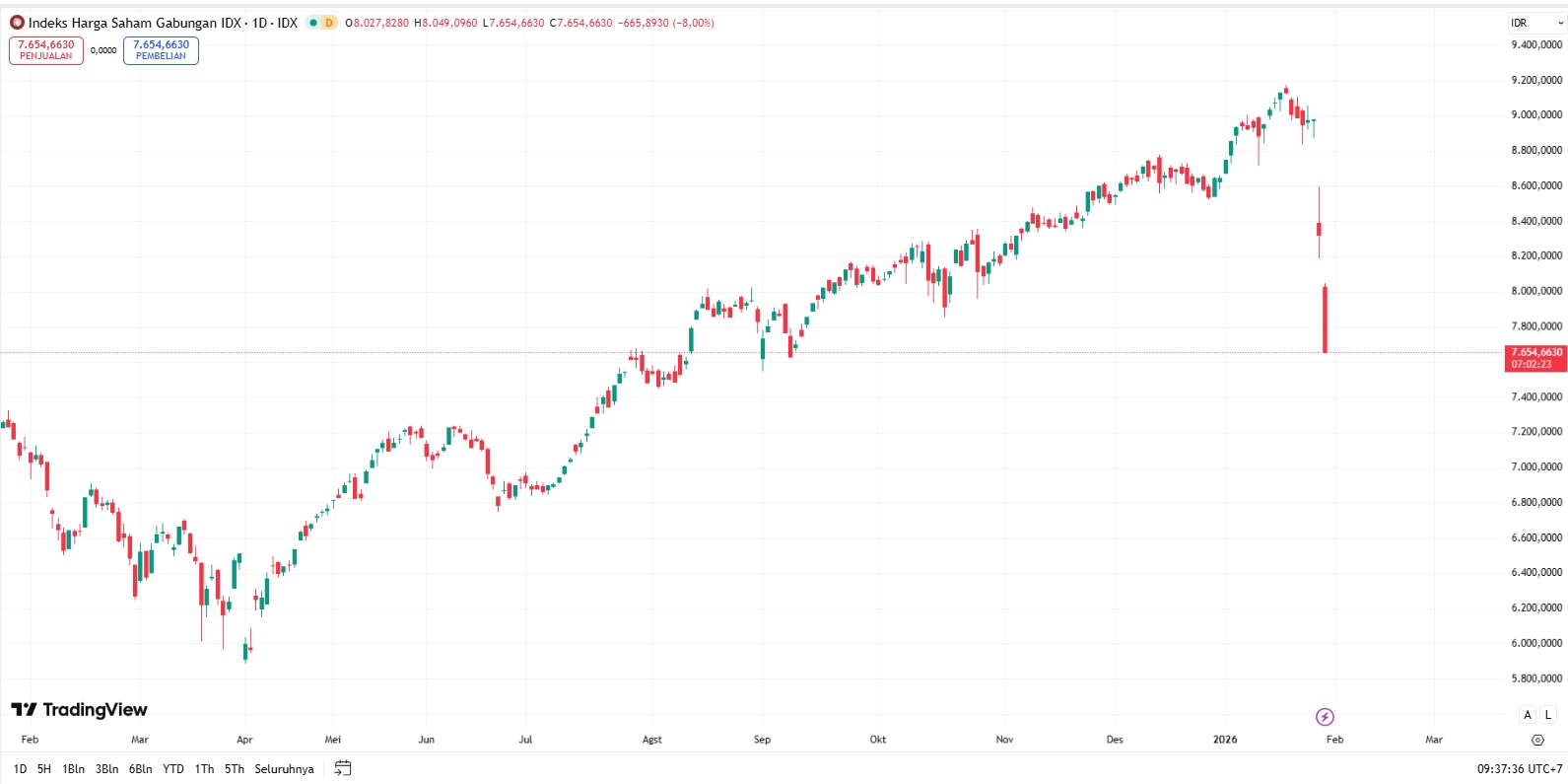Click the 2026 label on time axis
The image size is (1568, 784).
(1225, 740)
